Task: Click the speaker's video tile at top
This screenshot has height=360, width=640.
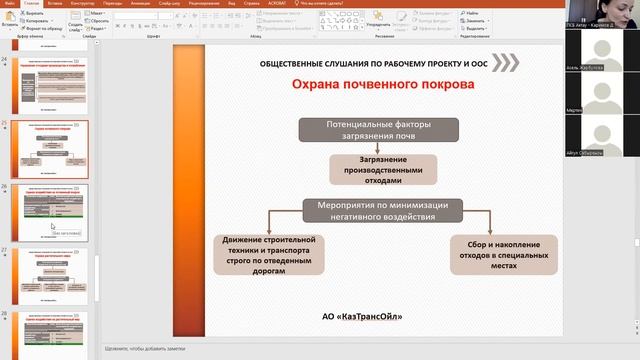Action: click(x=602, y=14)
